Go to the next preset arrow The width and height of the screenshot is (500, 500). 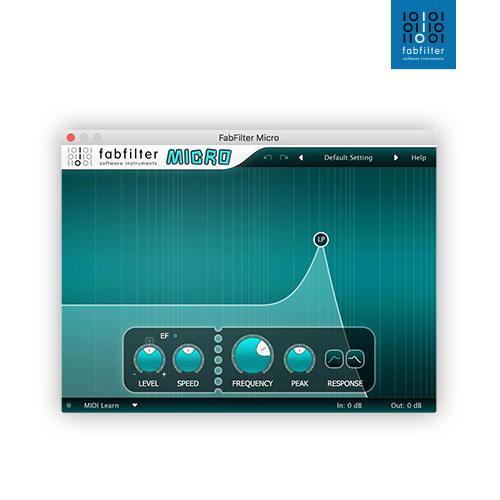pyautogui.click(x=396, y=158)
